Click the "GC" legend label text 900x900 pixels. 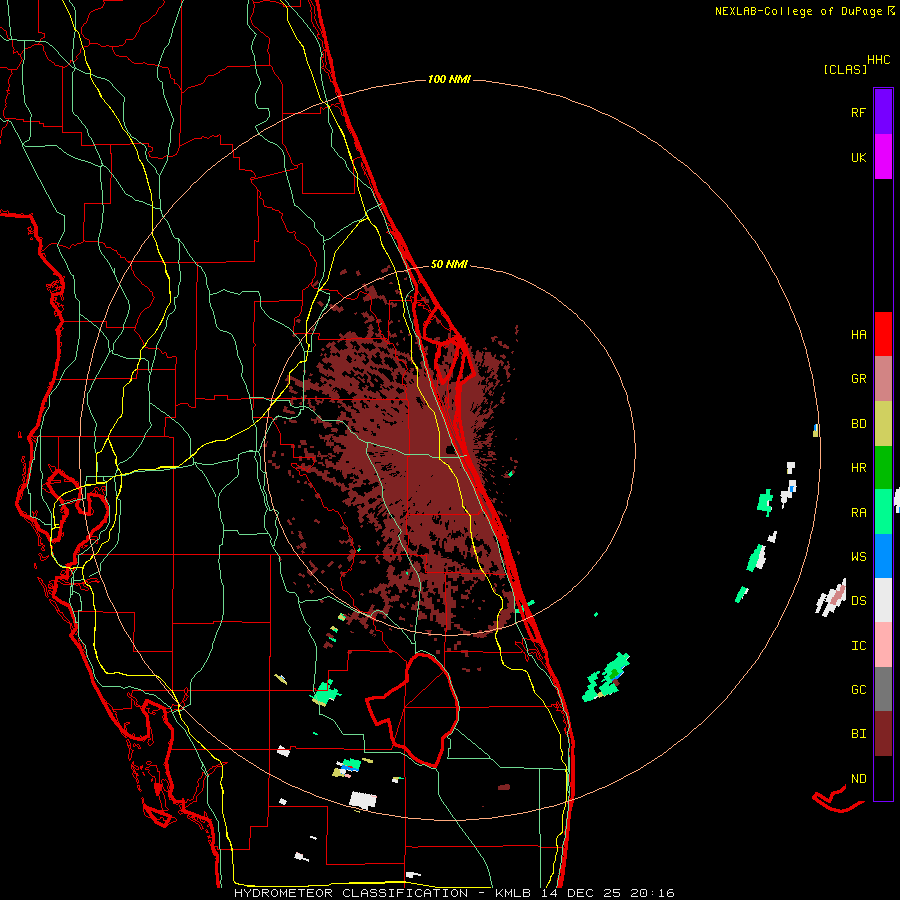[858, 690]
